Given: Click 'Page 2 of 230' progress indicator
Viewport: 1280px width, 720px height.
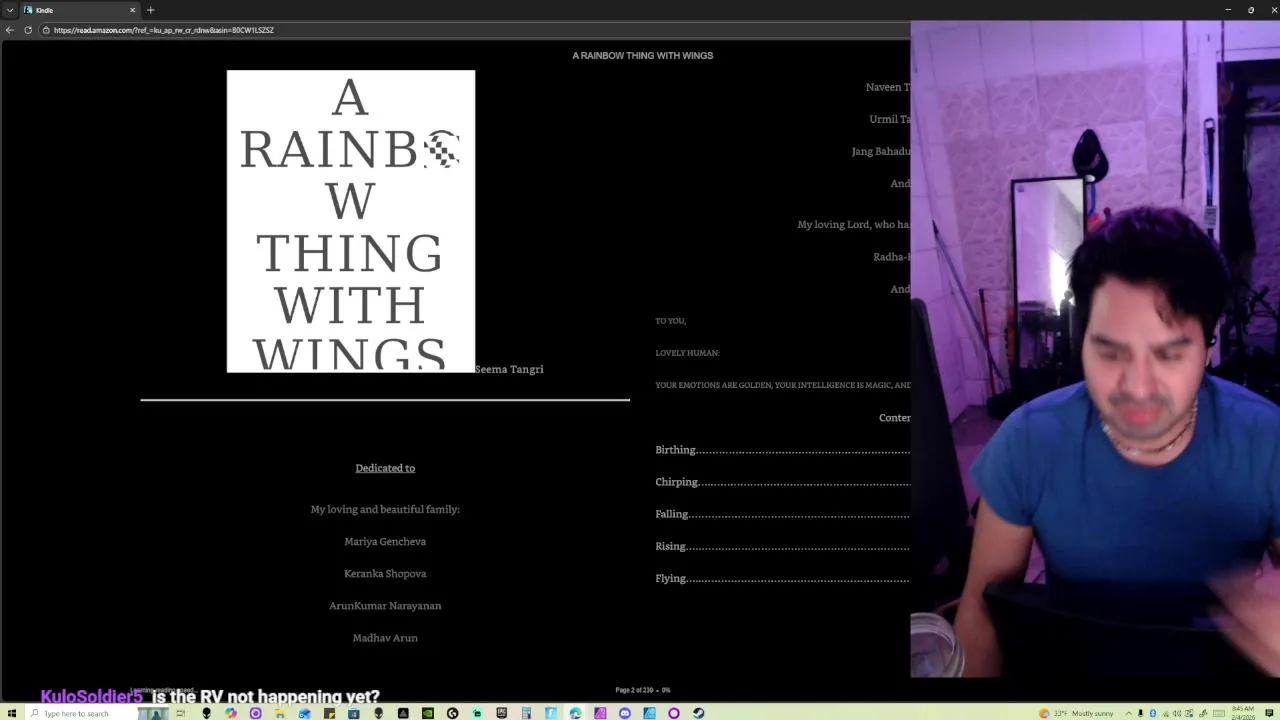Looking at the screenshot, I should (x=642, y=690).
